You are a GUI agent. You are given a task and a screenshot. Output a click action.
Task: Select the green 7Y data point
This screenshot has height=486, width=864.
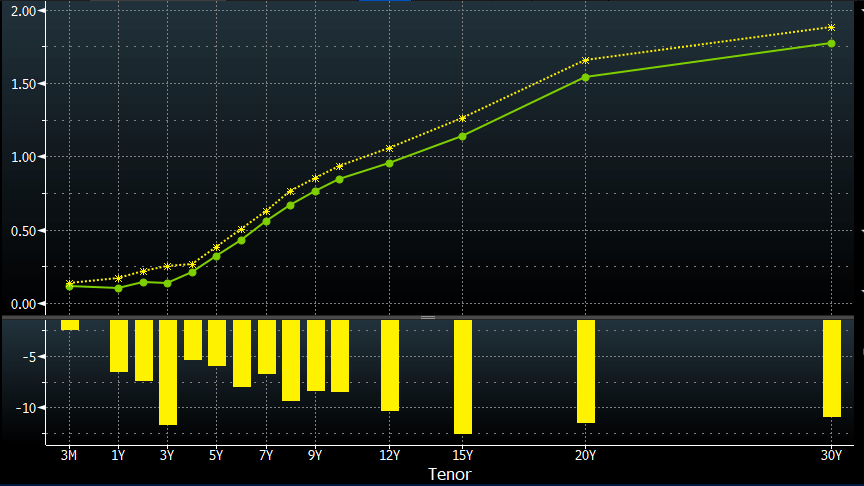(x=266, y=222)
